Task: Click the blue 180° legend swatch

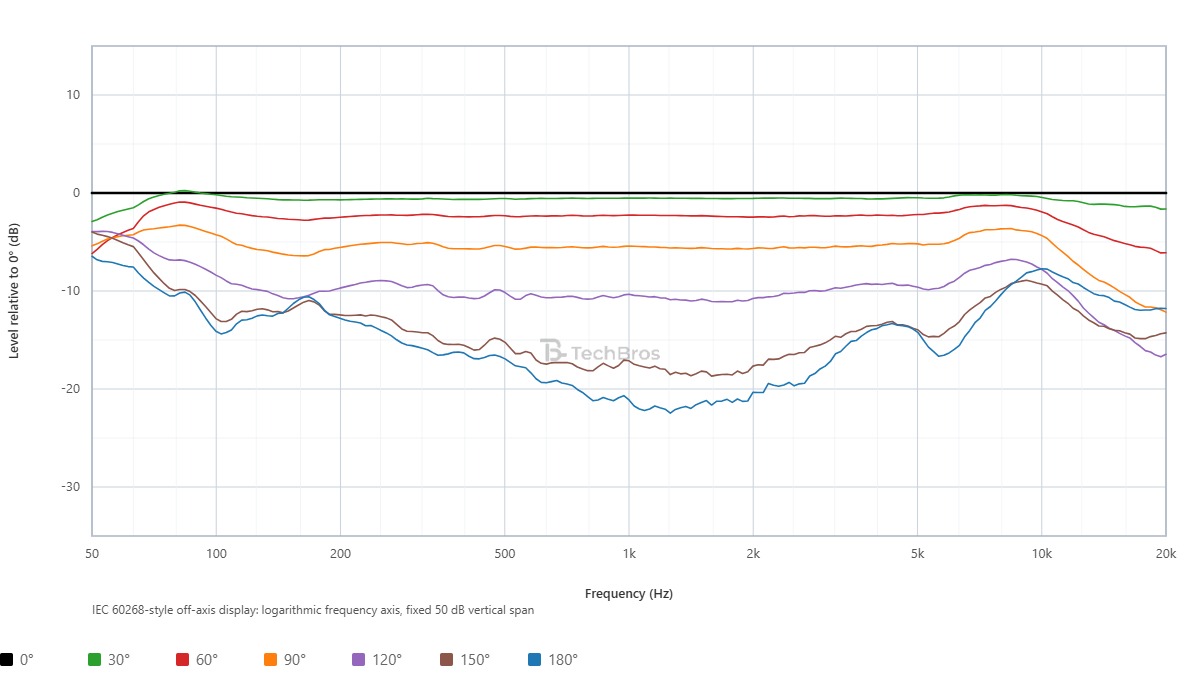Action: (x=535, y=660)
